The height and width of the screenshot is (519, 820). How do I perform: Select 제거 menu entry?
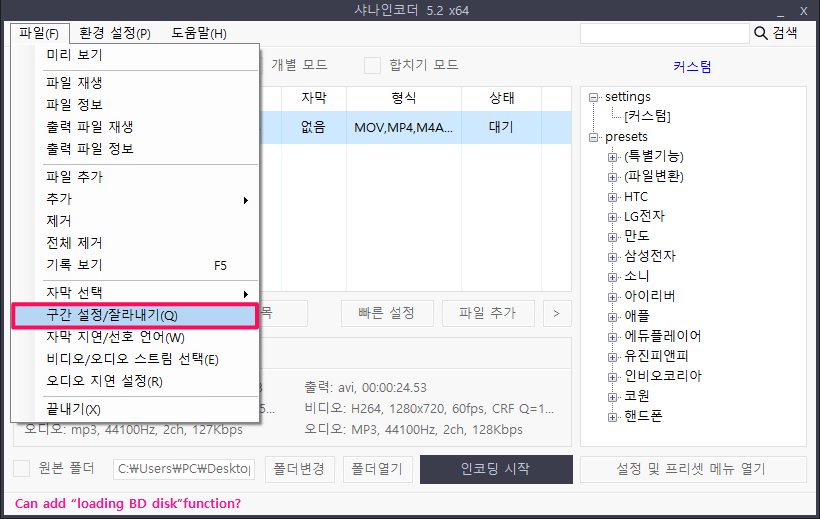click(x=135, y=221)
